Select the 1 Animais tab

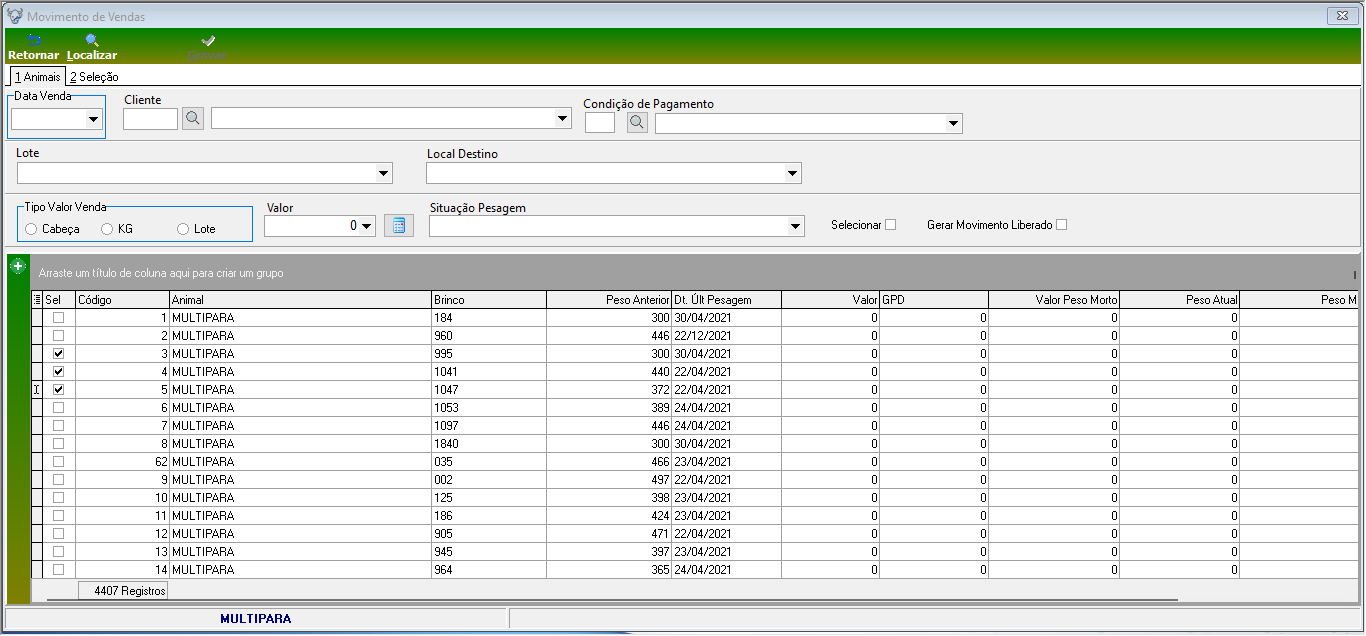(37, 77)
